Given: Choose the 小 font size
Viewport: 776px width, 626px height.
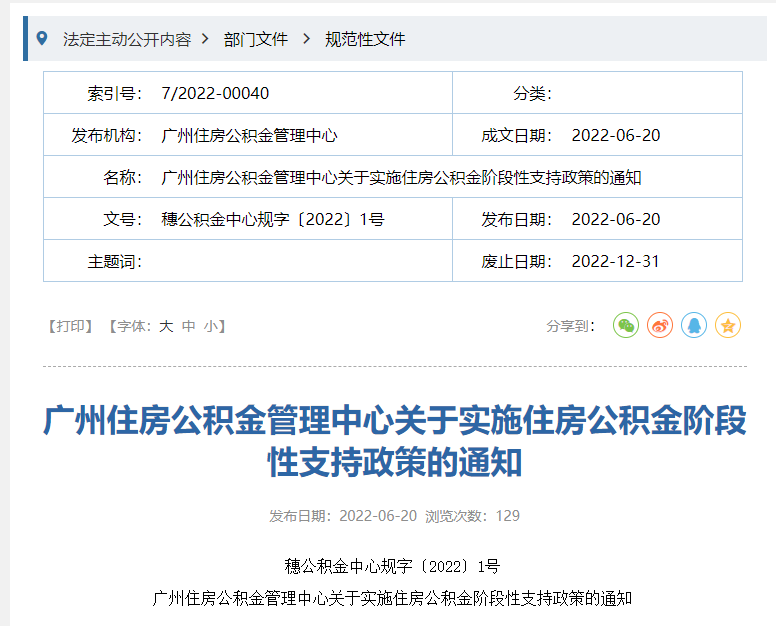Looking at the screenshot, I should (x=210, y=326).
